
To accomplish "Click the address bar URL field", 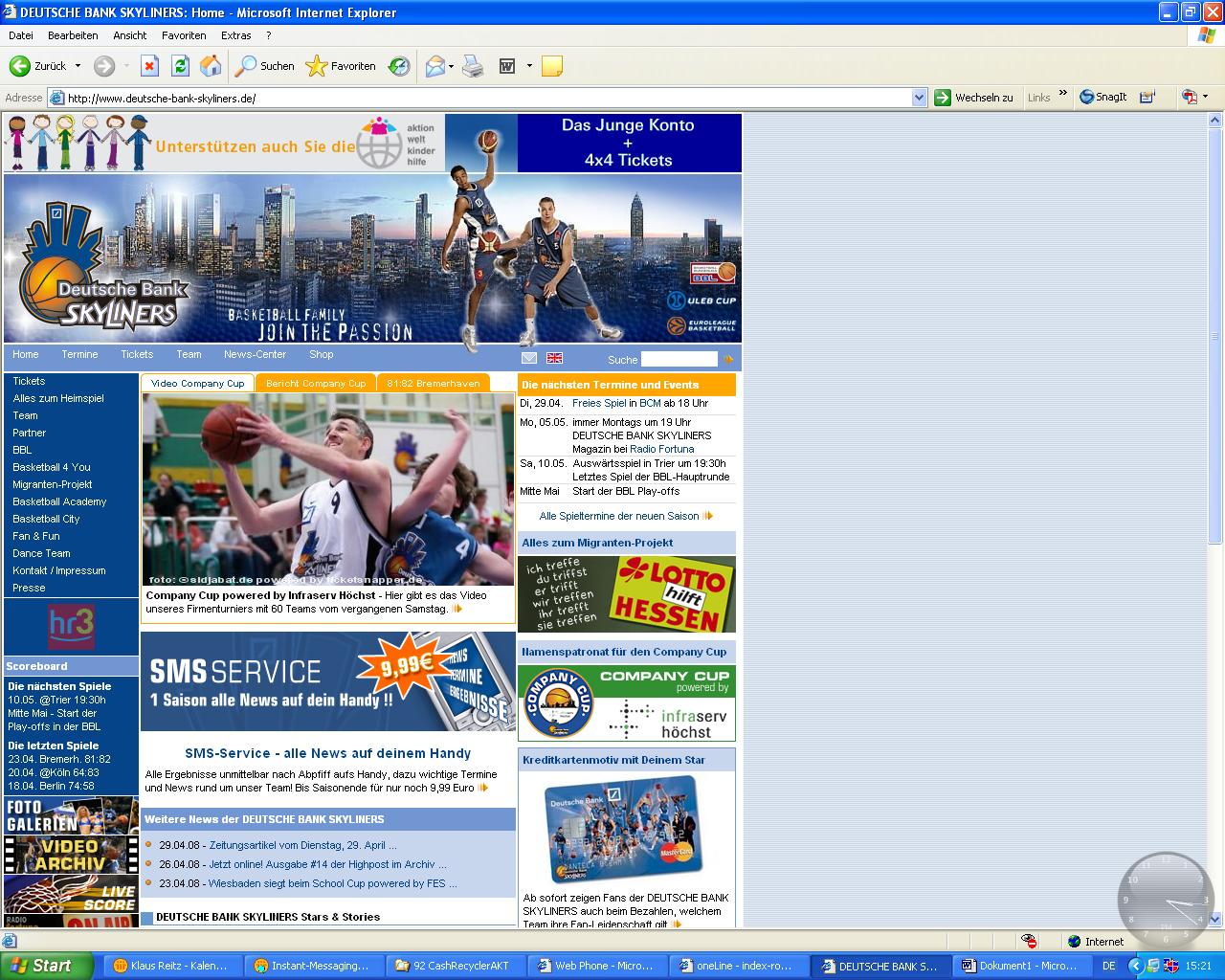I will (x=486, y=98).
